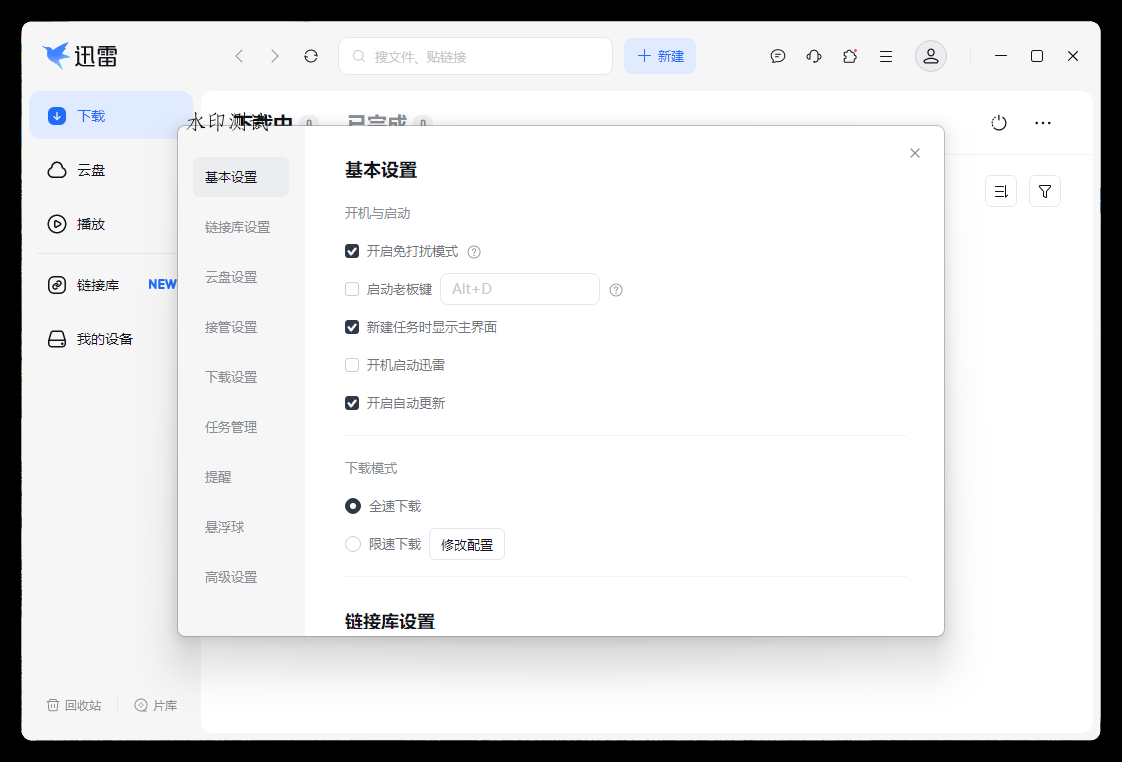Select 全速下载 radio button
The image size is (1122, 762).
[353, 506]
